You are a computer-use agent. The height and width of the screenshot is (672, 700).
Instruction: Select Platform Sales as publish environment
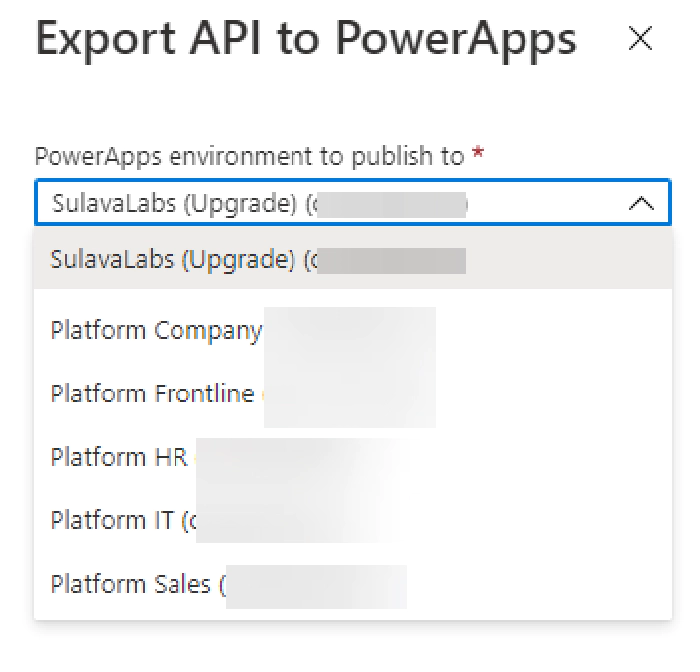(134, 584)
